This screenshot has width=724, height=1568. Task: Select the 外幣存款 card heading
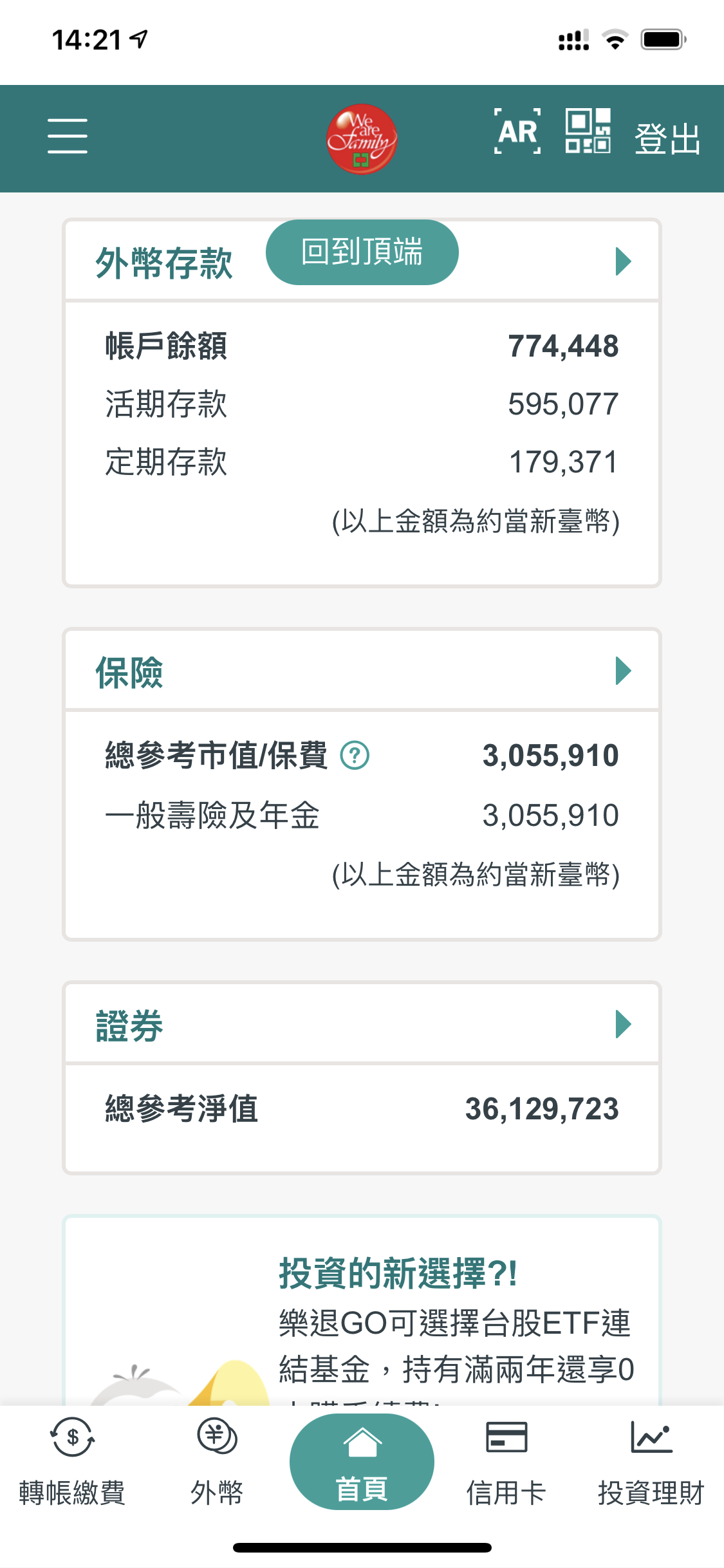pyautogui.click(x=164, y=263)
